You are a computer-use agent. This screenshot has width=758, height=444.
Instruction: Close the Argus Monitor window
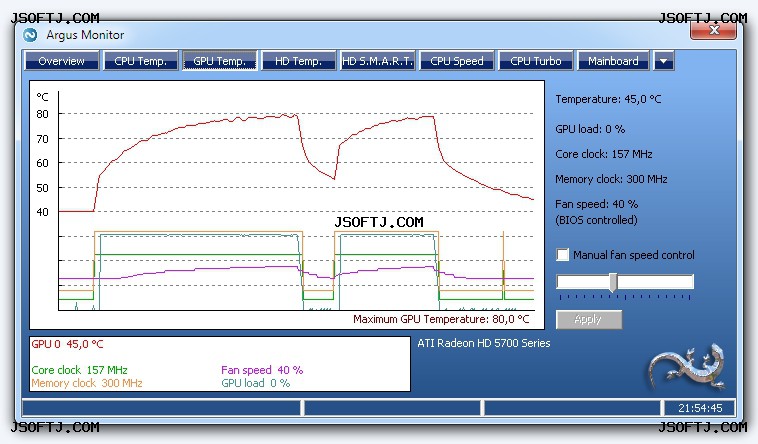pyautogui.click(x=714, y=30)
